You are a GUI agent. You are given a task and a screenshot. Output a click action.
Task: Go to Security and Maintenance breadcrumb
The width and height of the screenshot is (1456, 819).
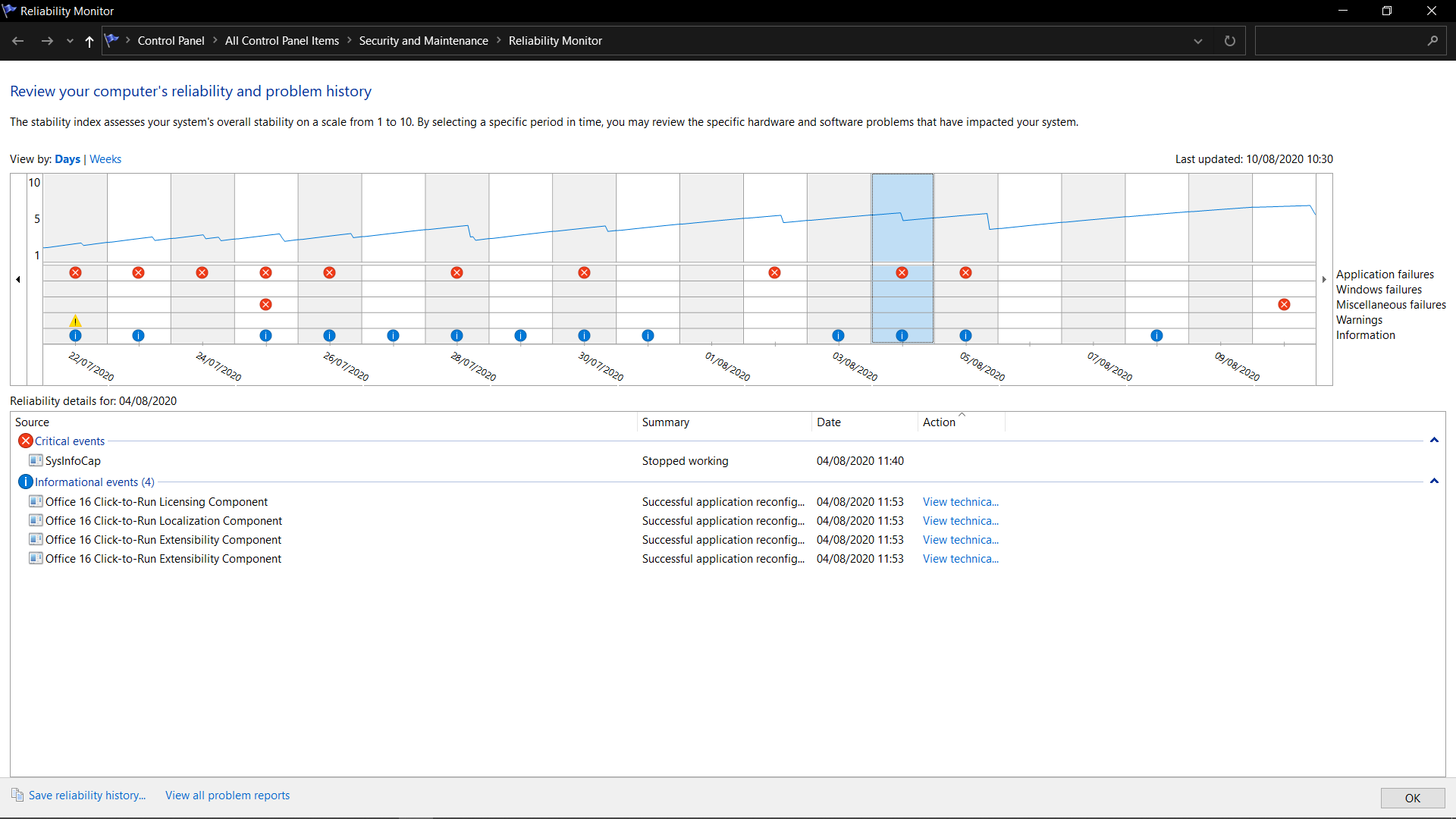click(x=423, y=41)
